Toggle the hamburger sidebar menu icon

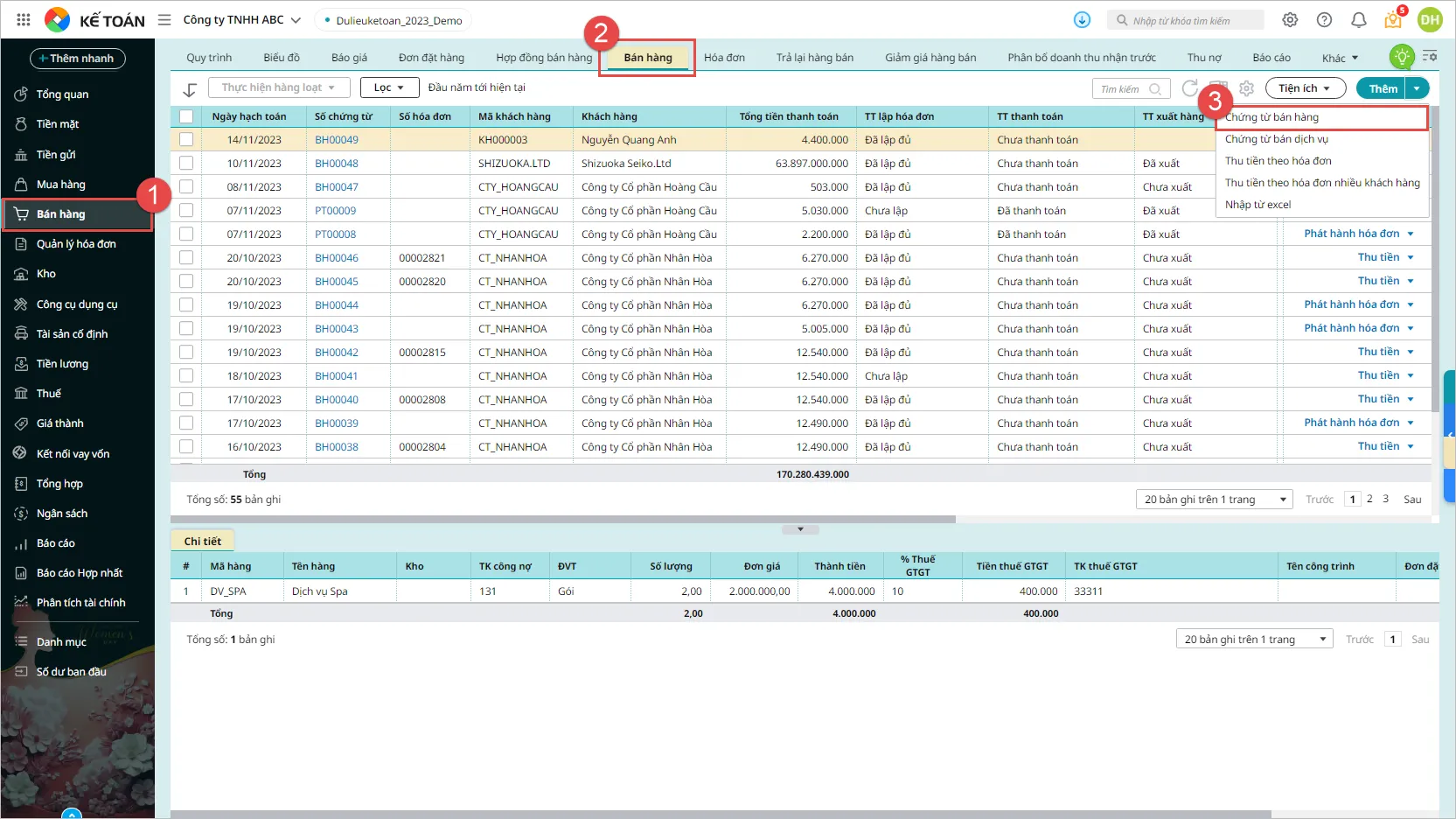[x=164, y=20]
